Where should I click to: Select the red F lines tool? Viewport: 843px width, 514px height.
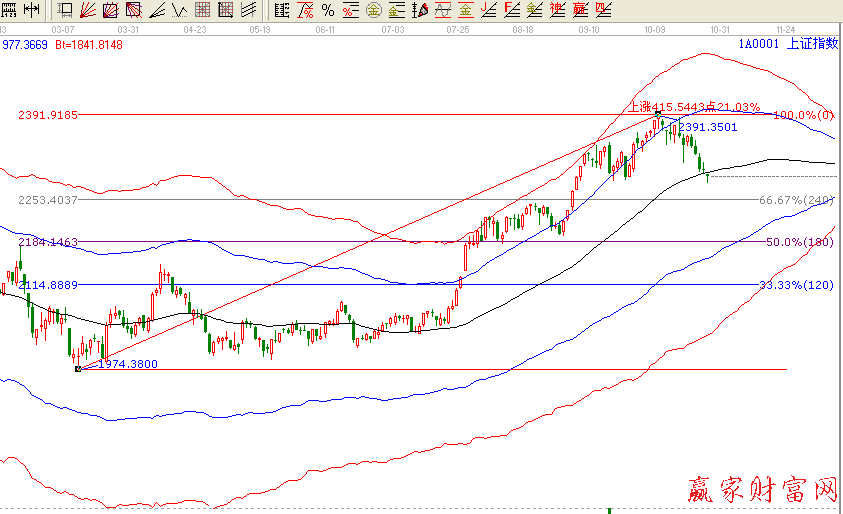(511, 11)
